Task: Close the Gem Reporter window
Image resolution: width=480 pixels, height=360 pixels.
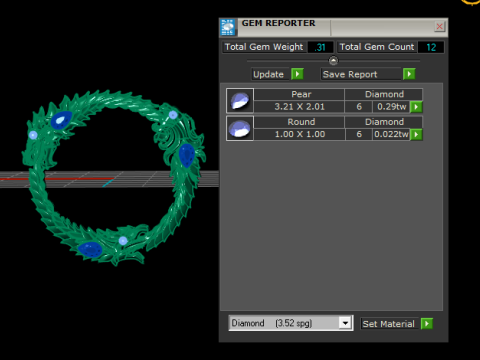Action: pos(440,27)
